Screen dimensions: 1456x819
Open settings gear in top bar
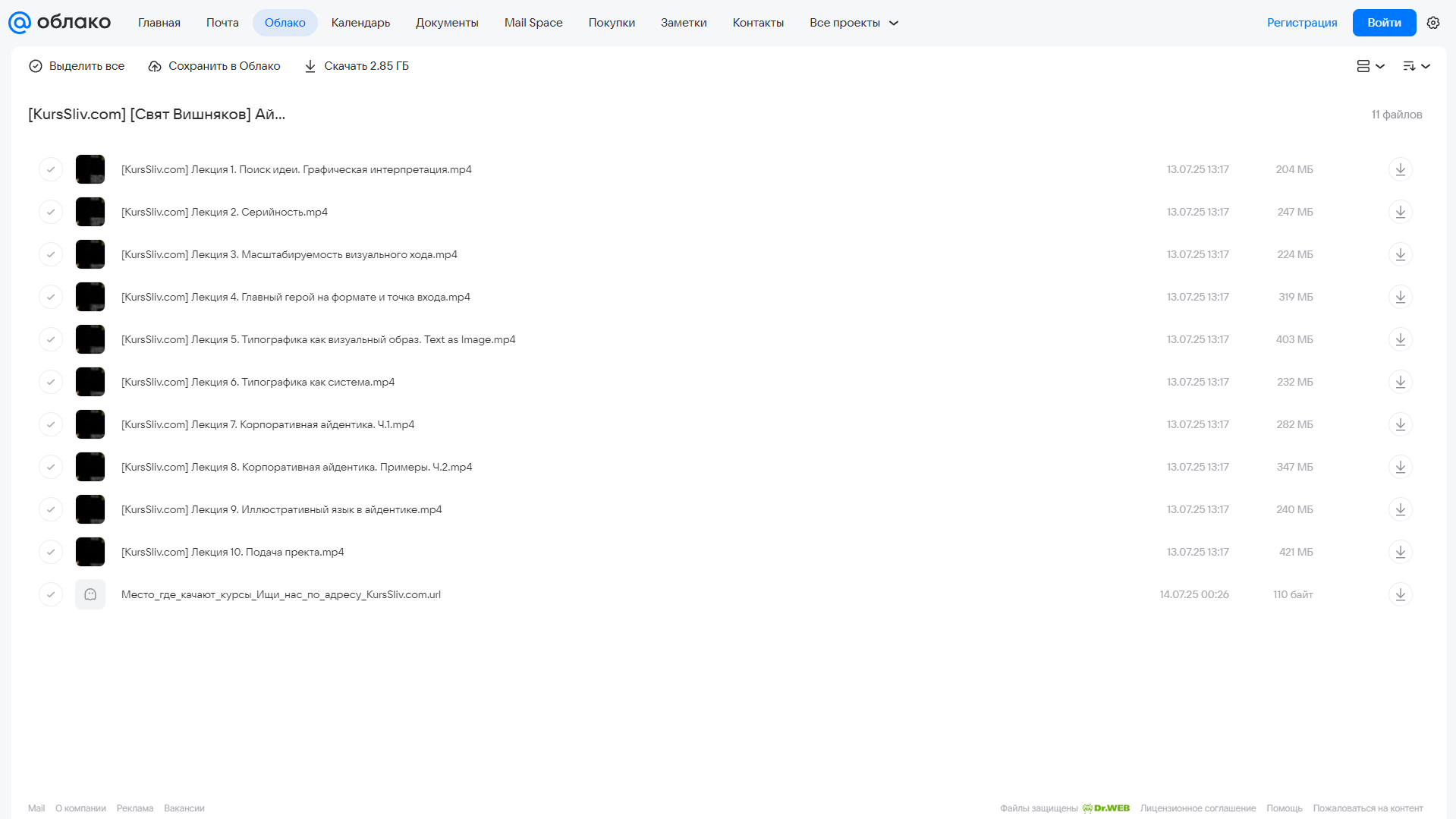(x=1433, y=23)
